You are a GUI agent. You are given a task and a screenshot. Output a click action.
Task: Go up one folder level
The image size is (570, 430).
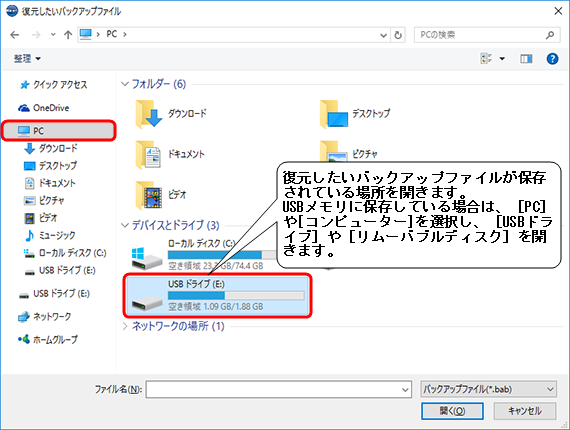coord(68,35)
